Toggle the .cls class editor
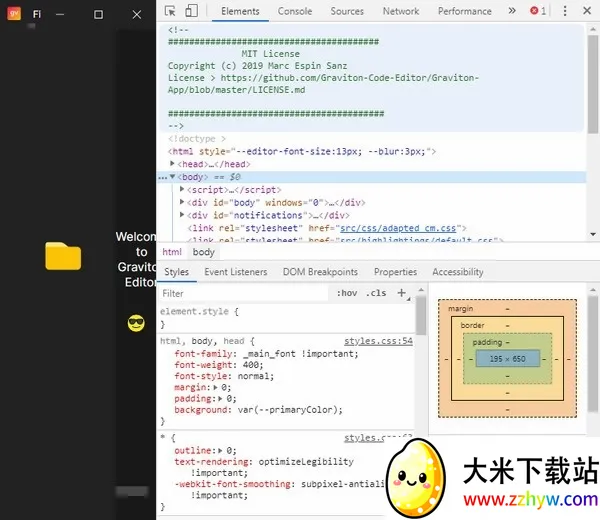Image resolution: width=600 pixels, height=520 pixels. [376, 293]
